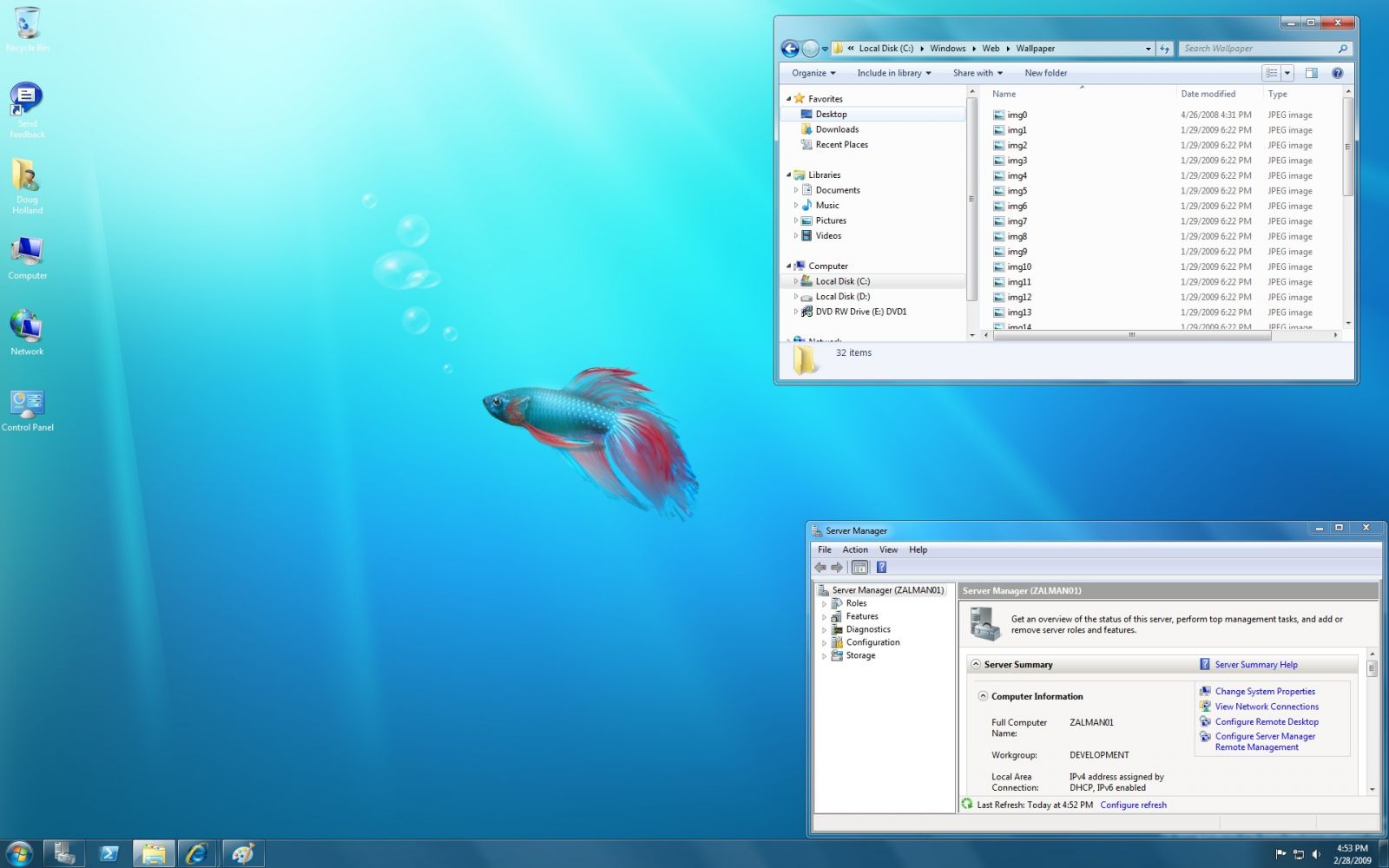The width and height of the screenshot is (1389, 868).
Task: Open the View menu in Server Manager
Action: (x=888, y=549)
